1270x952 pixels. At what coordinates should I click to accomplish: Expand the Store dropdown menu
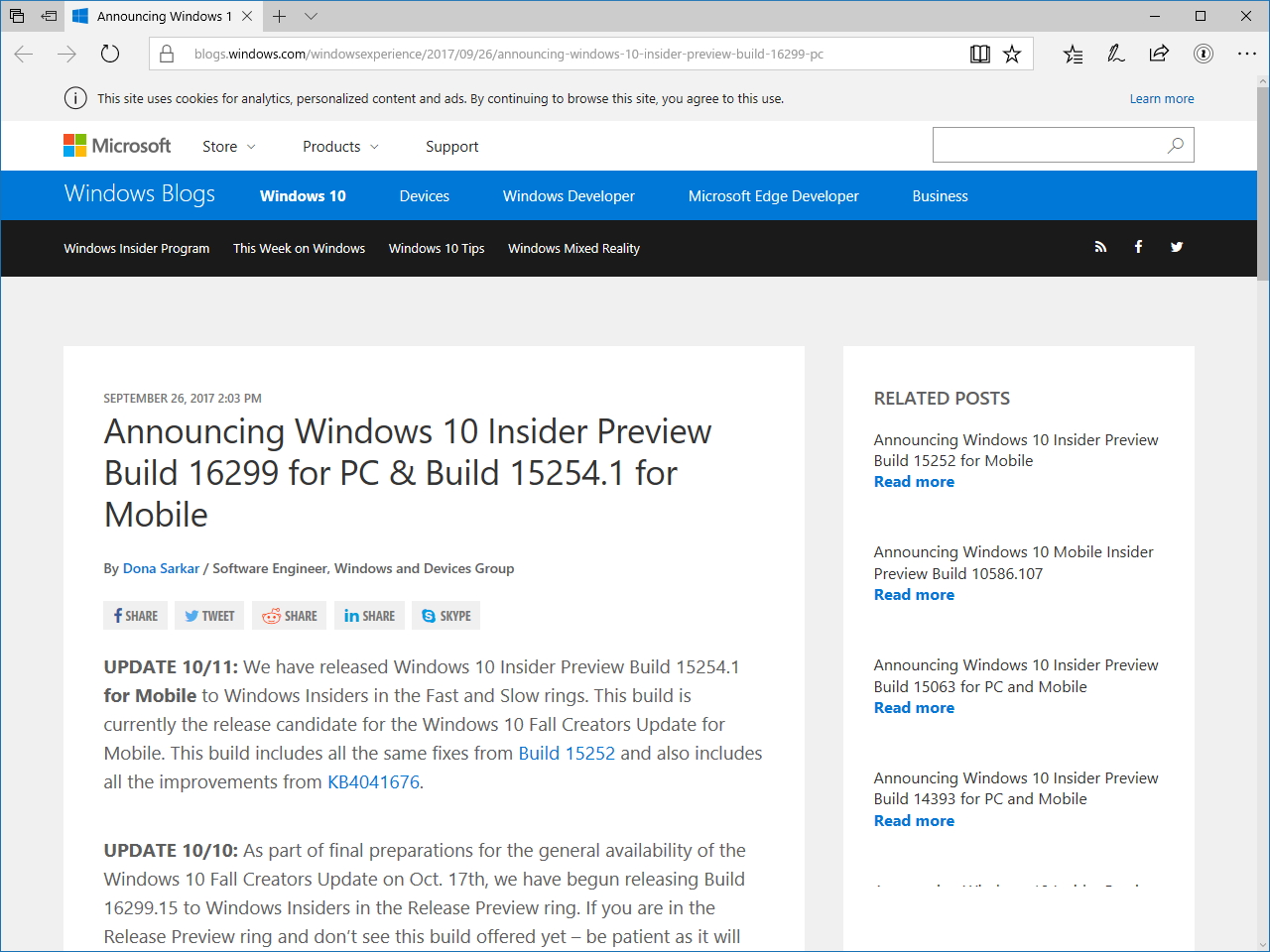click(x=228, y=146)
